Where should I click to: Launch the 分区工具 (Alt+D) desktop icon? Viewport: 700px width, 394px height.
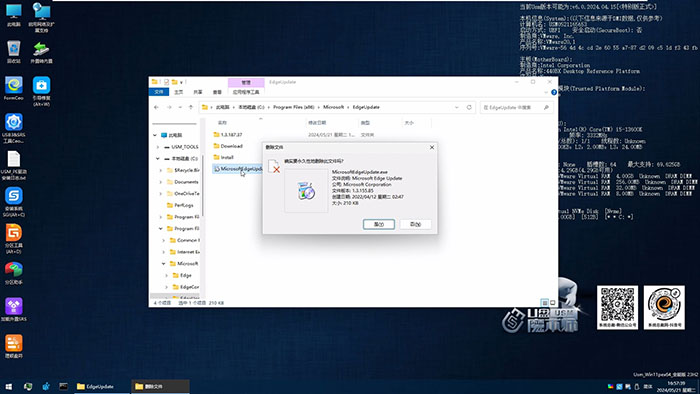click(x=14, y=239)
